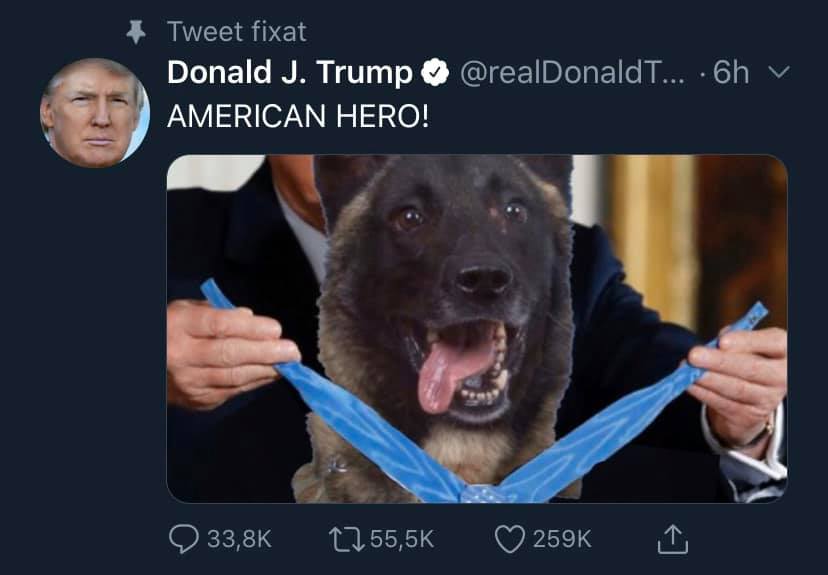View the 33,8K replies count
Viewport: 828px width, 575px height.
(239, 539)
